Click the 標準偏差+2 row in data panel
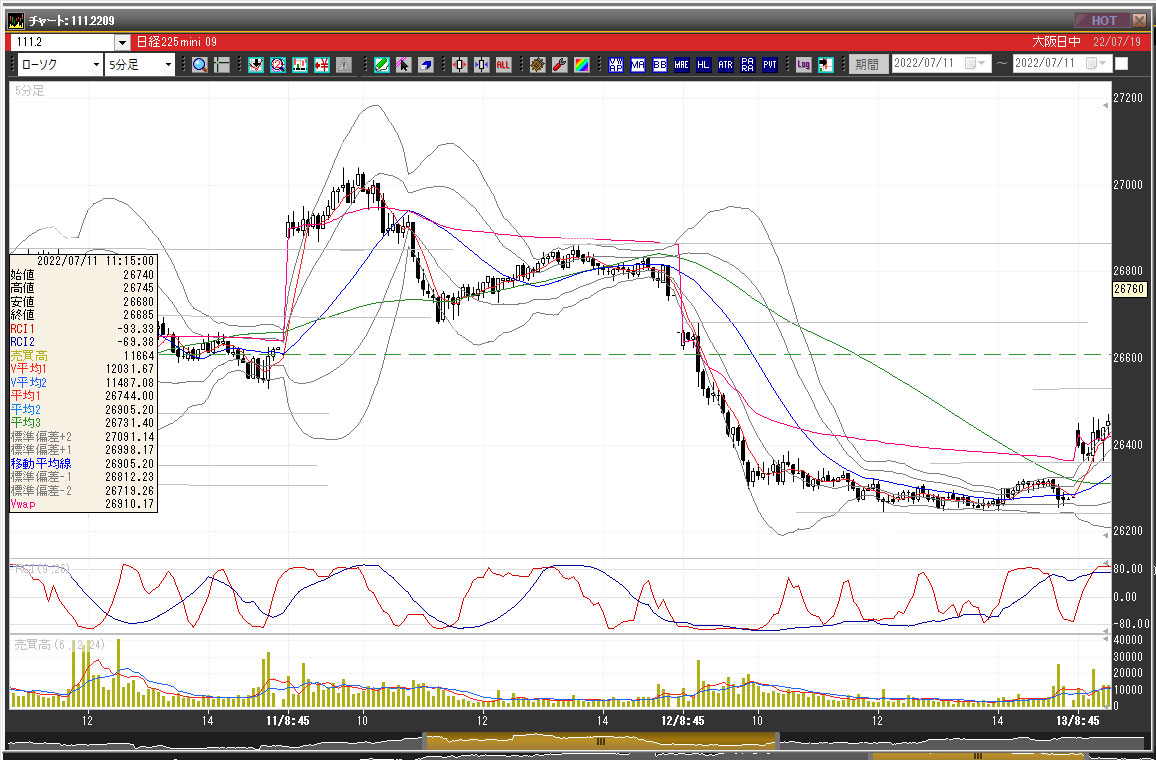The image size is (1156, 760). (83, 436)
